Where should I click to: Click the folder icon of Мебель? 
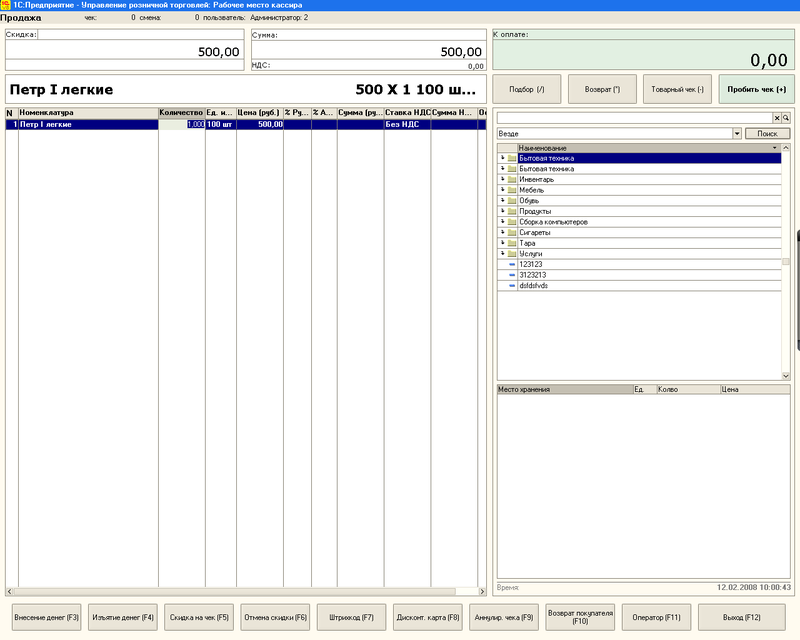(x=512, y=190)
